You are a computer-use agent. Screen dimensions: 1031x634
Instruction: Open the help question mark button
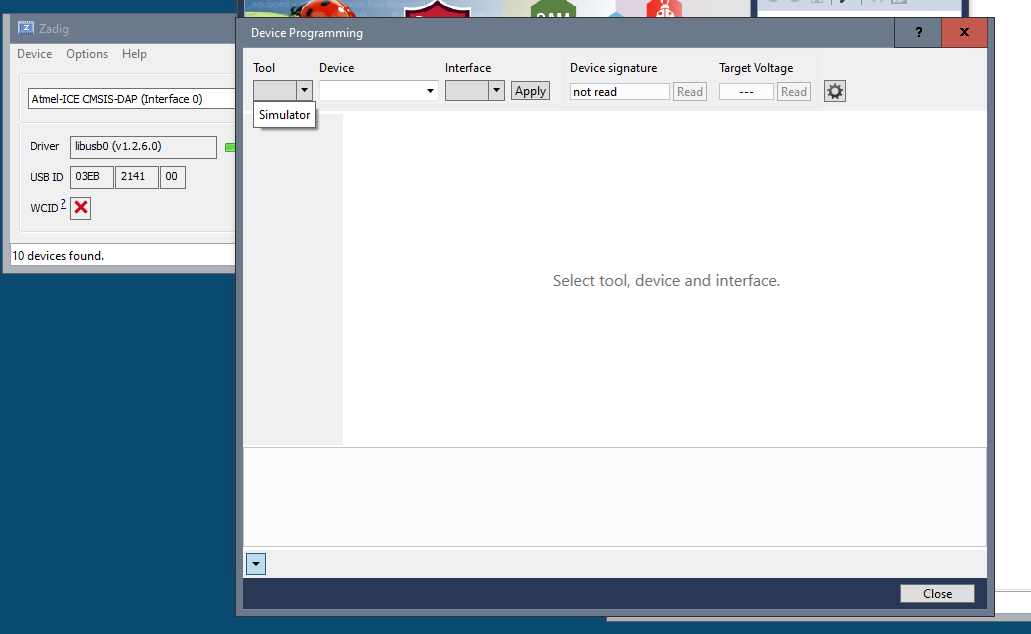point(918,32)
